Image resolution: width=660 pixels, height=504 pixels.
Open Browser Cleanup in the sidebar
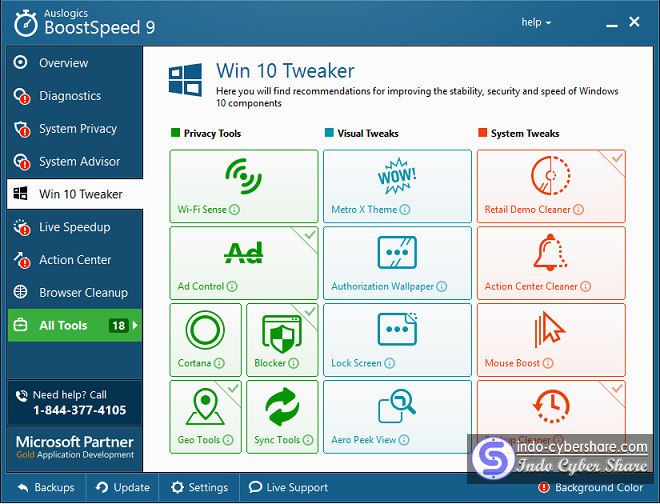[x=75, y=293]
